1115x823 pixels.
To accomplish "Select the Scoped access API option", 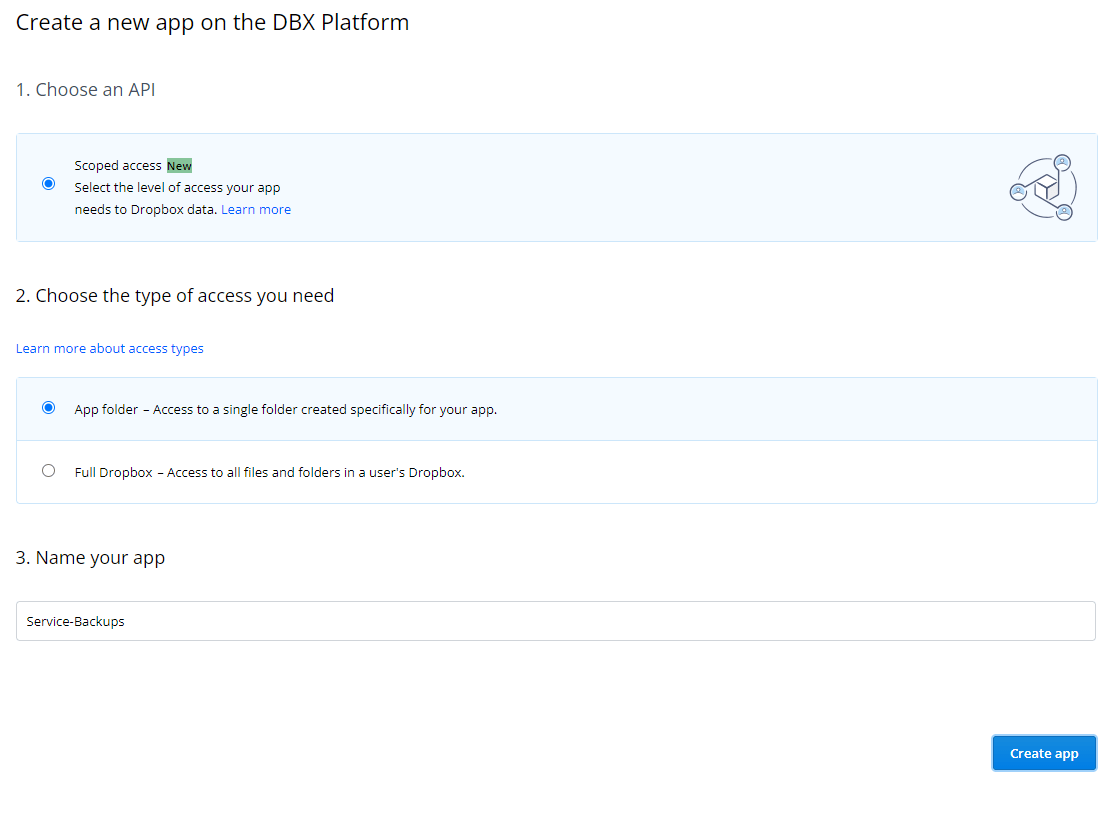I will 48,184.
